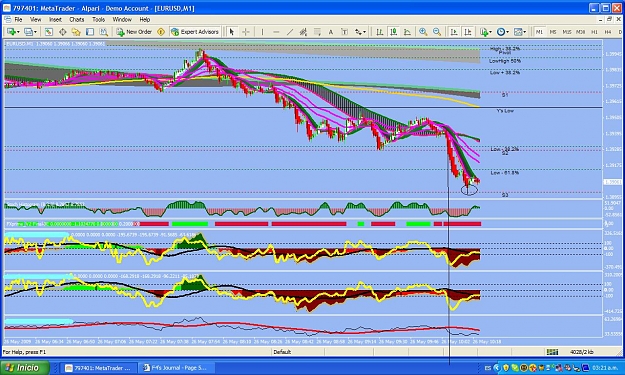Click the yellow diamond MetaEditor icon
Screen dimensions: 625x375
pyautogui.click(x=161, y=32)
